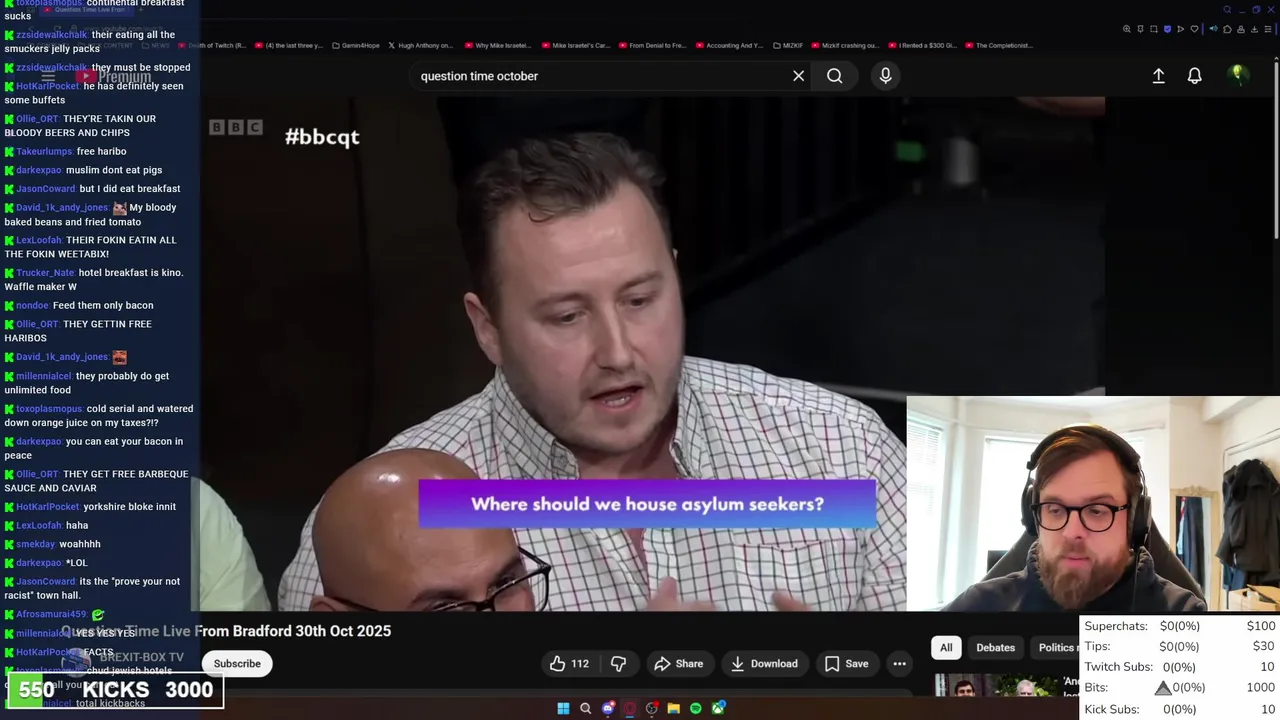This screenshot has width=1280, height=720.
Task: Open the Xbox app from taskbar
Action: pyautogui.click(x=718, y=709)
